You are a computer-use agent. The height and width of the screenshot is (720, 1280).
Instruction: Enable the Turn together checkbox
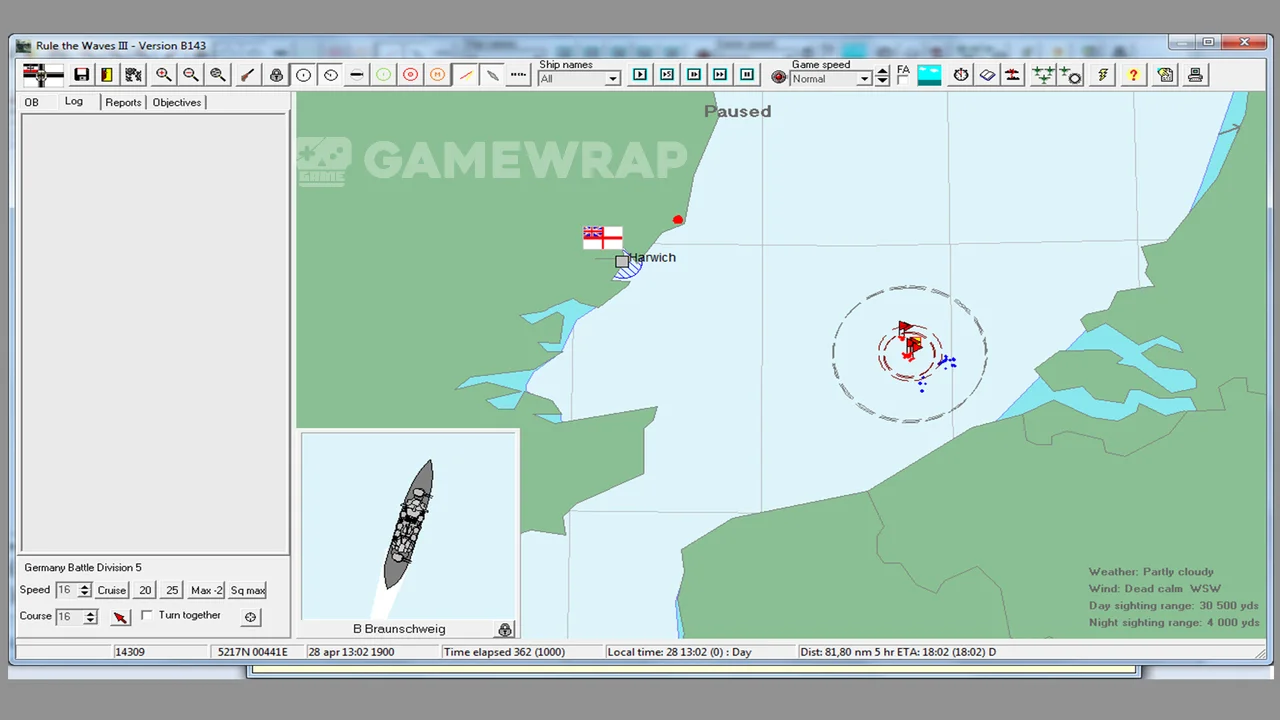tap(147, 615)
